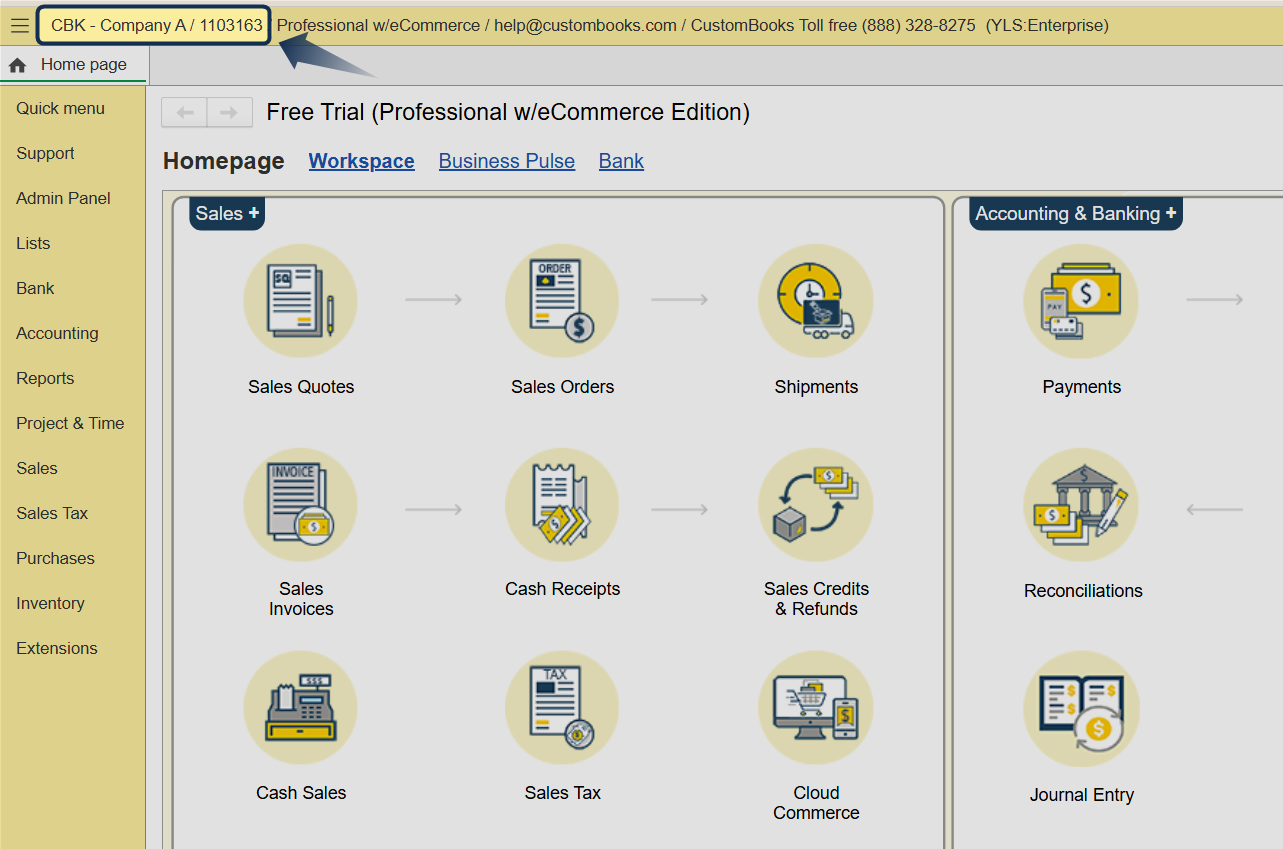
Task: Open Admin Panel from the sidebar
Action: click(63, 198)
